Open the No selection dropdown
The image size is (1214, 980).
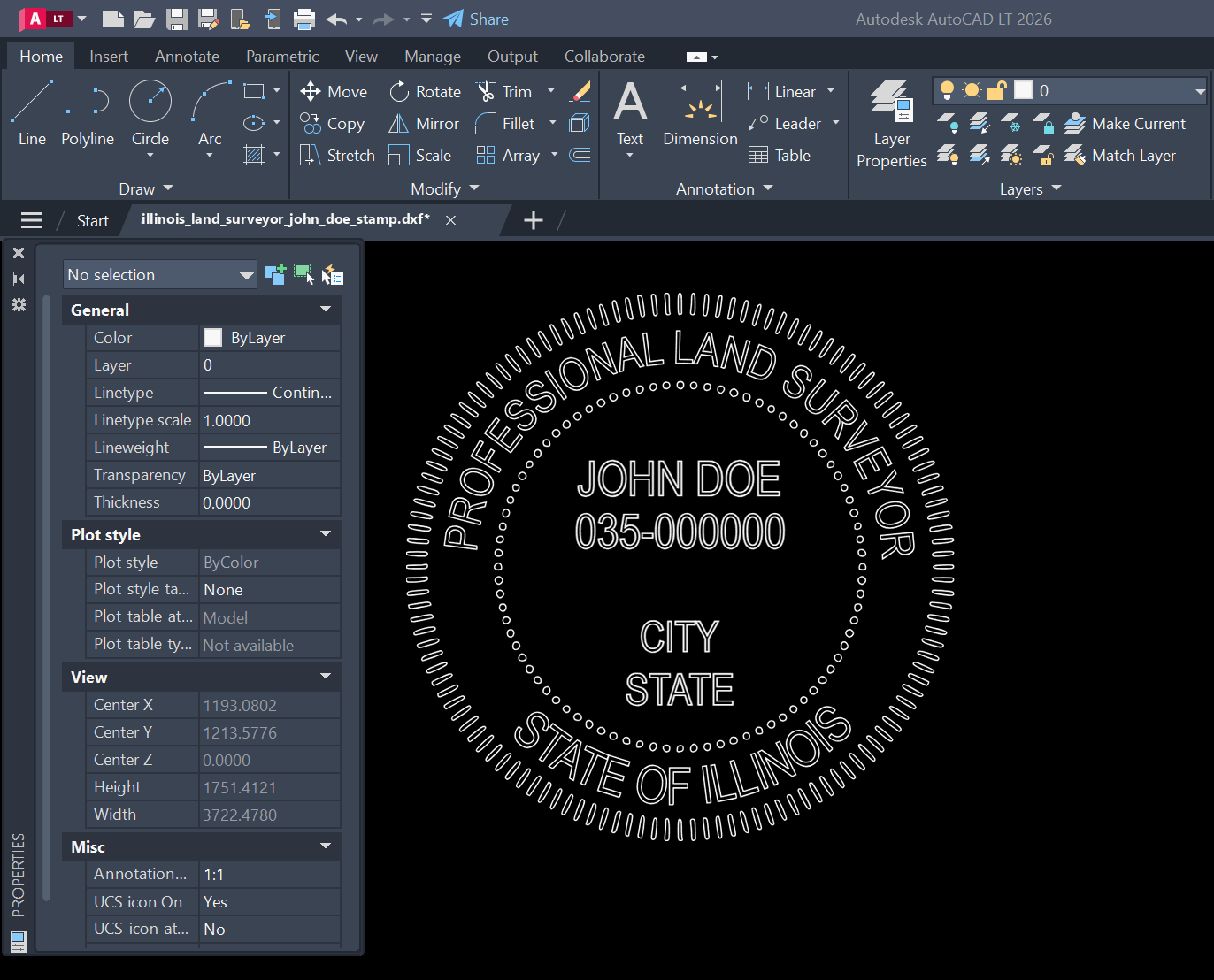point(160,275)
